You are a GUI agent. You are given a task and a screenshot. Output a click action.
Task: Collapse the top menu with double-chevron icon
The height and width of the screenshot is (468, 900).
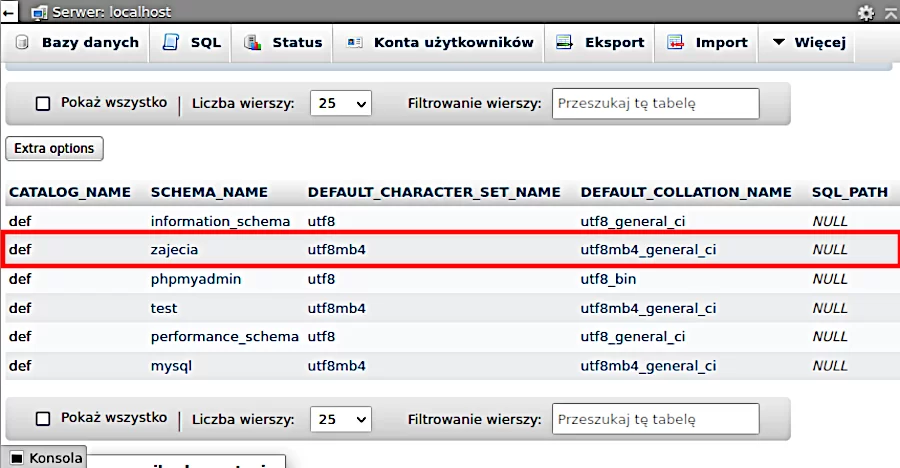click(891, 13)
